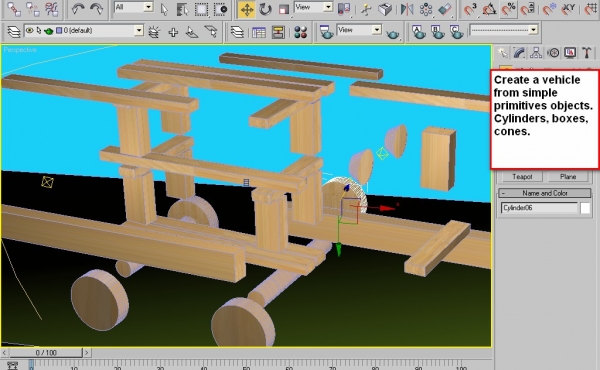
Task: Select the Select and Link tool
Action: (15, 9)
